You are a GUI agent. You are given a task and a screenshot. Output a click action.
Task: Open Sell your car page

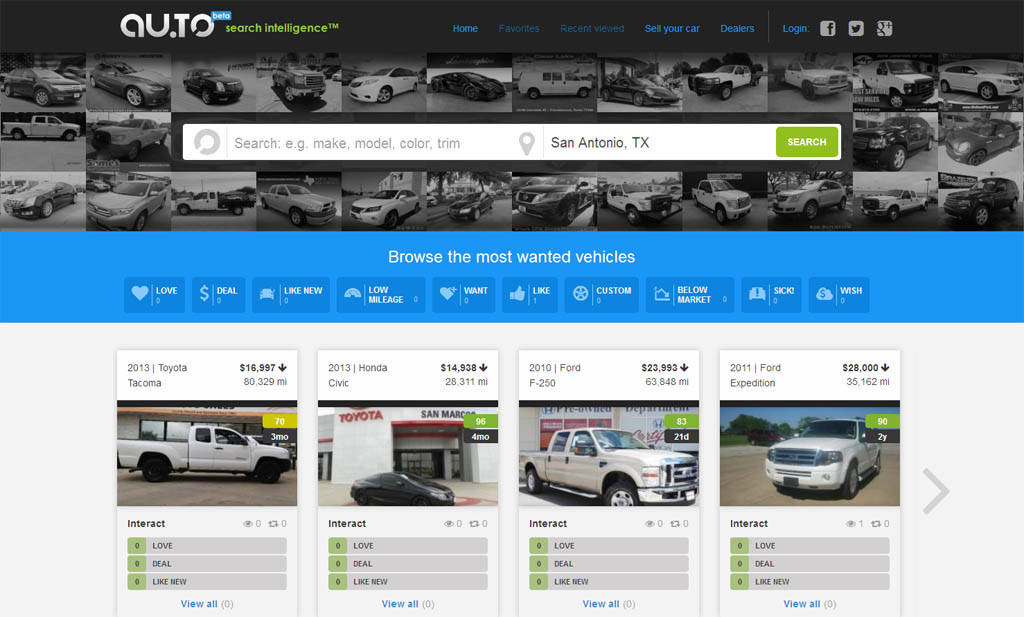tap(672, 29)
